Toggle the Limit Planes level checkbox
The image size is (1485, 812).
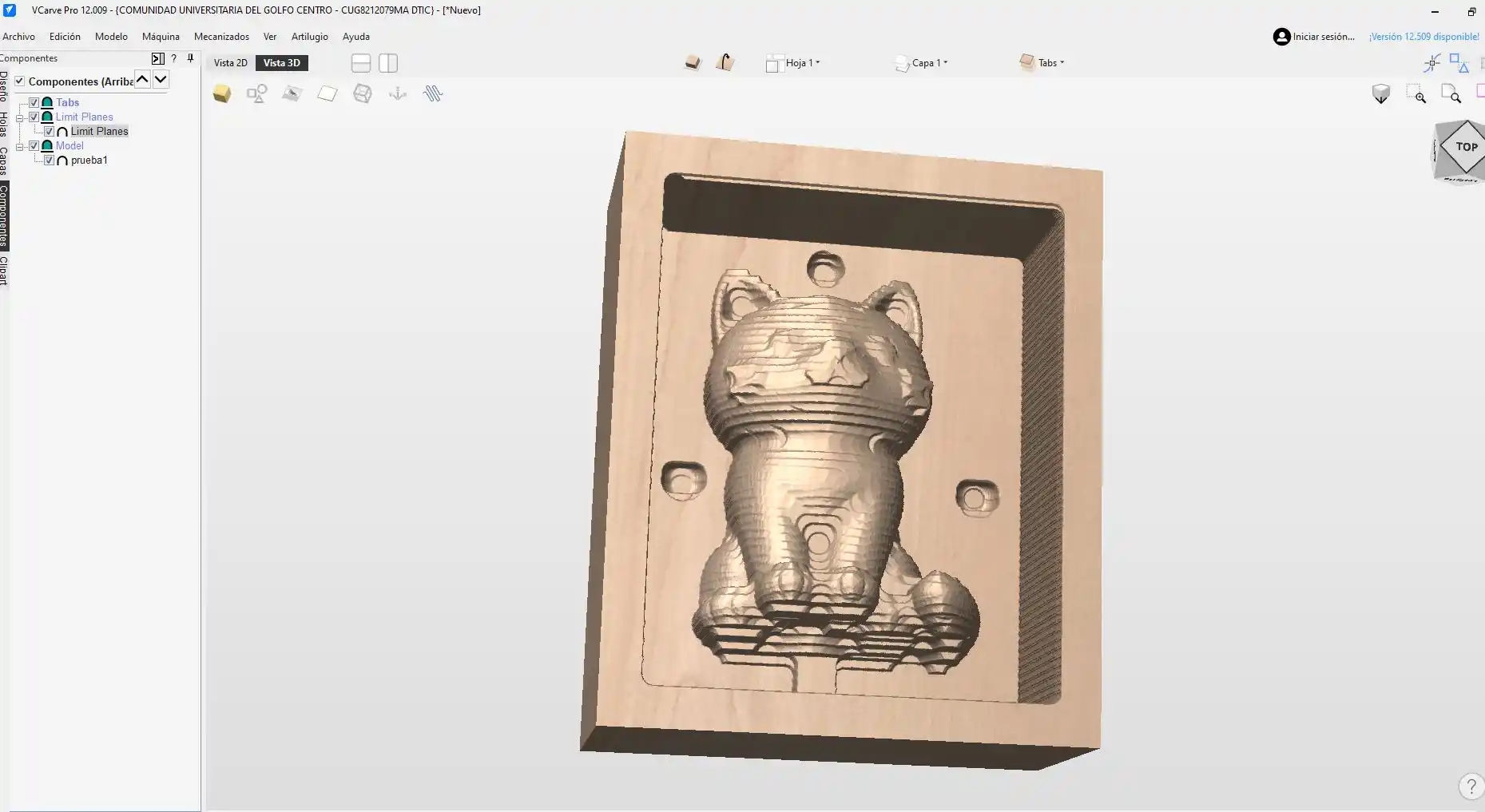(34, 117)
